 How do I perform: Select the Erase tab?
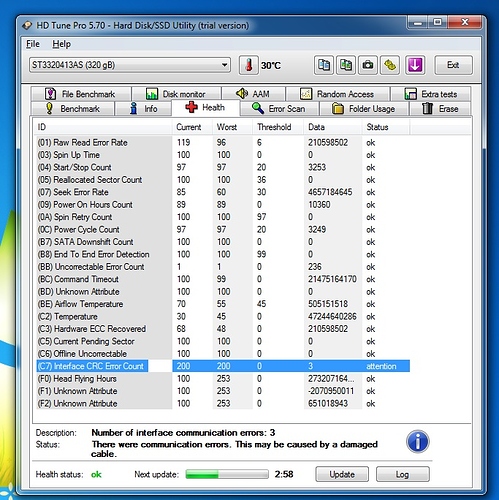tap(440, 109)
